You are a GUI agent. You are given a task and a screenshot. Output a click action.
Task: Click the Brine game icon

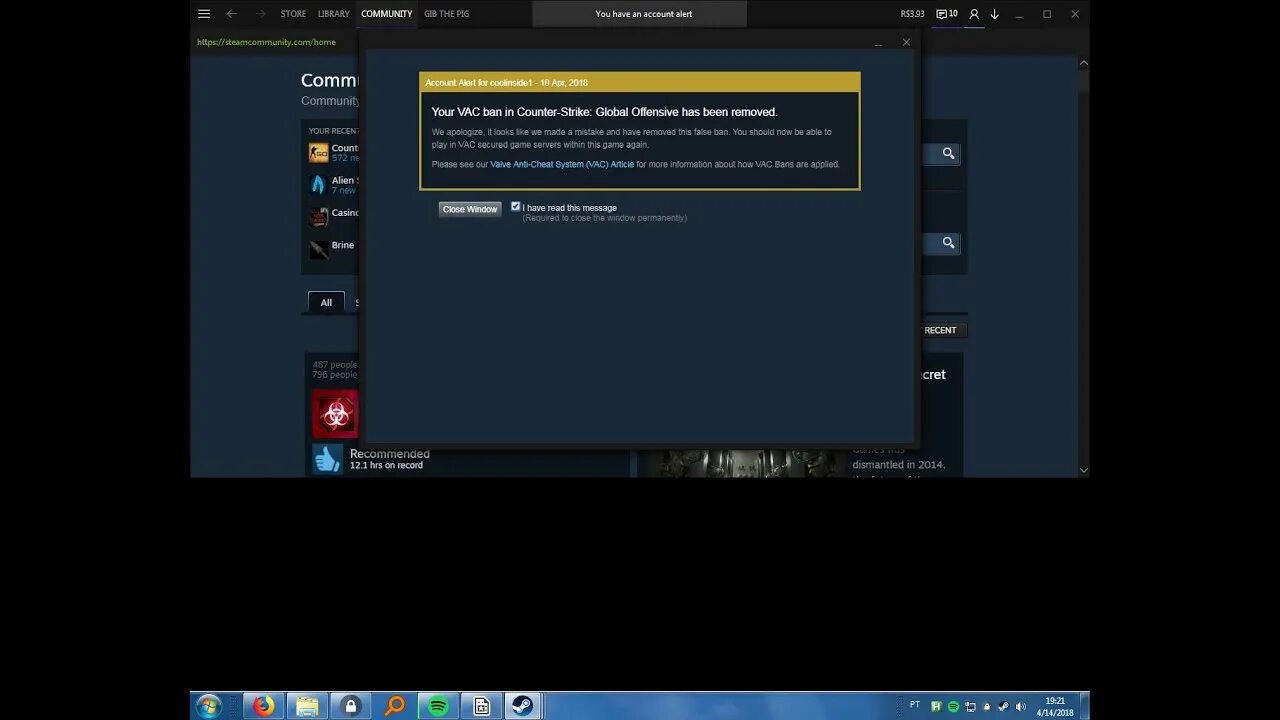[x=318, y=249]
